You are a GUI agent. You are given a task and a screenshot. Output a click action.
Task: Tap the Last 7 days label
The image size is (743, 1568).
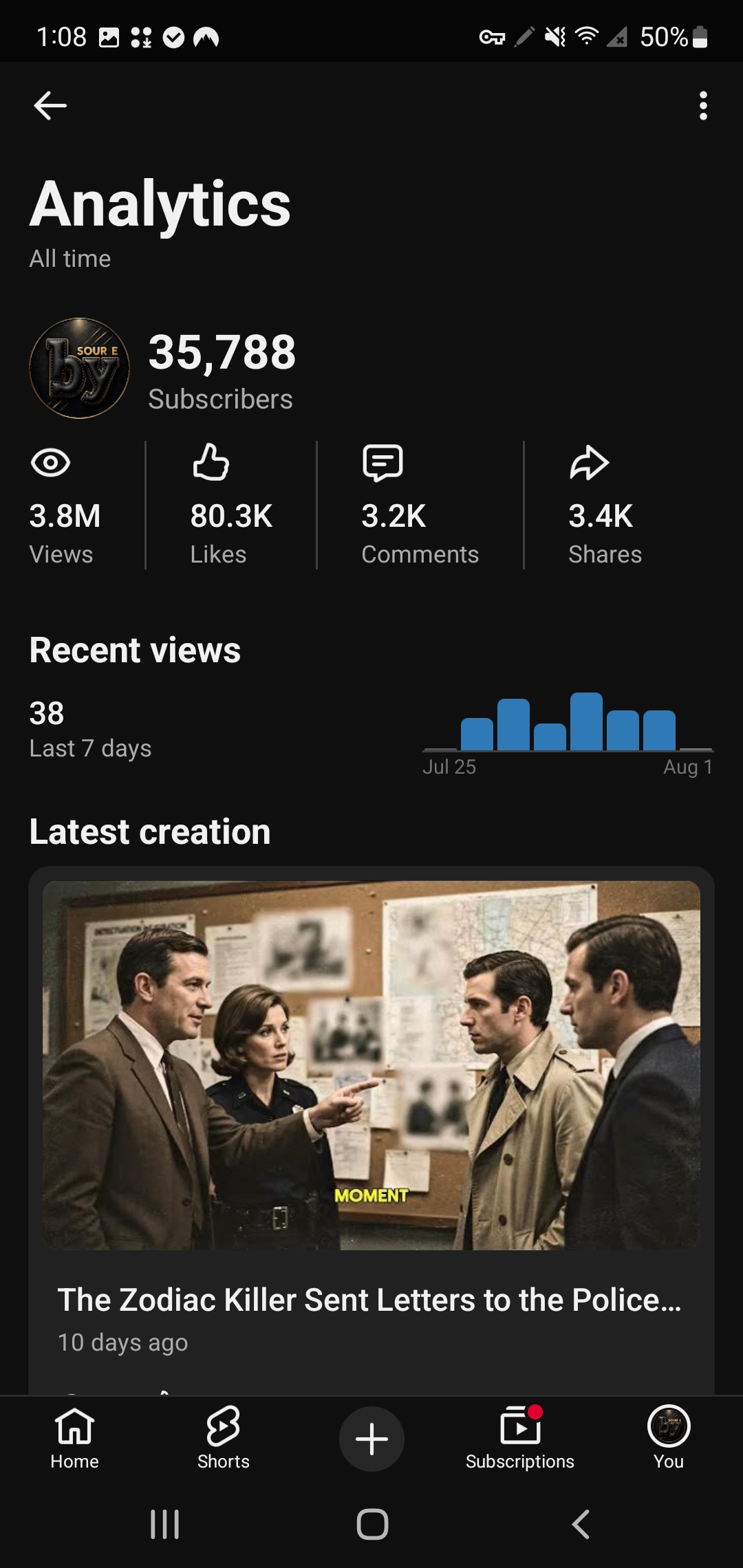coord(90,748)
